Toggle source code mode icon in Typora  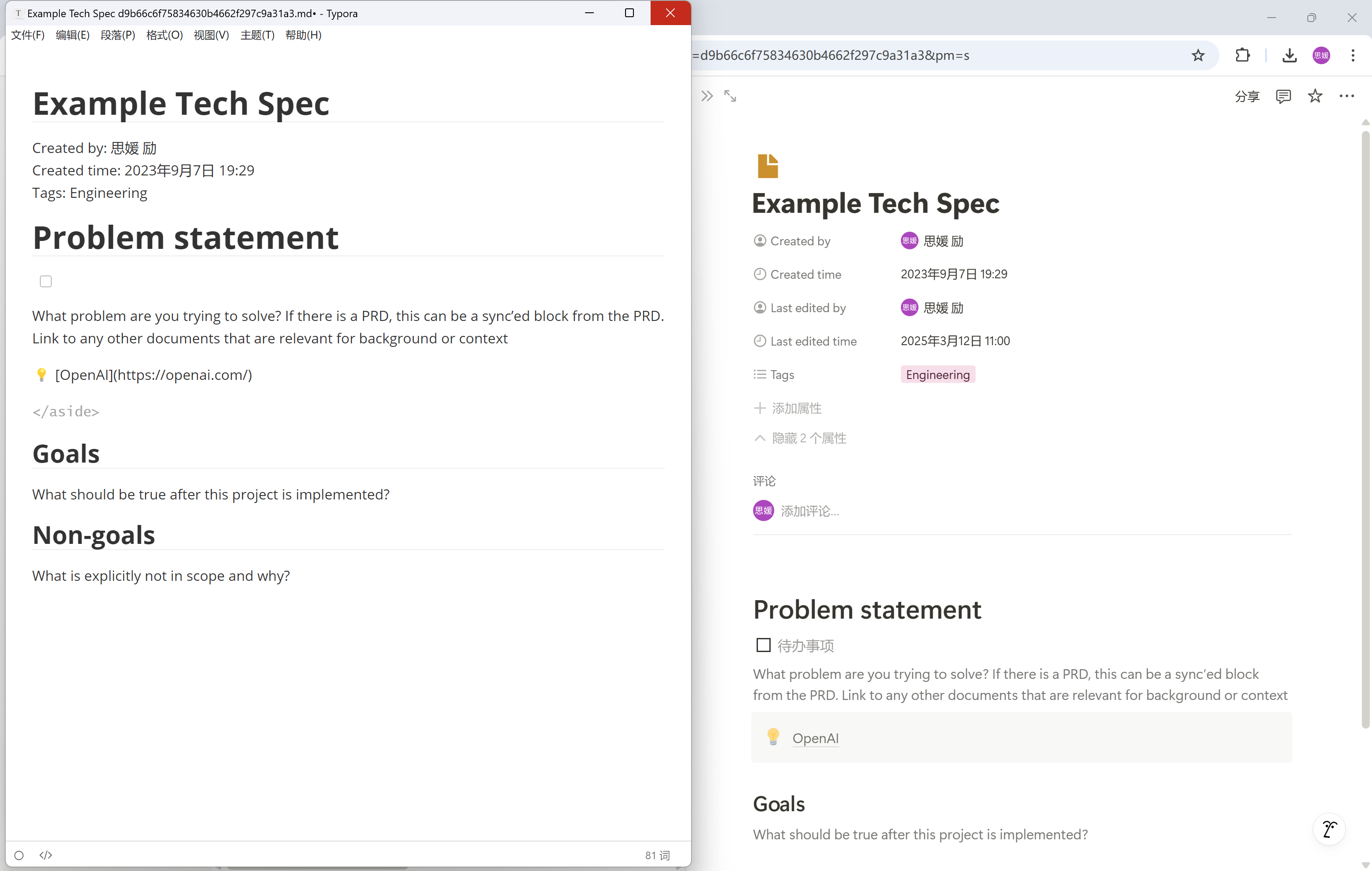[x=46, y=855]
